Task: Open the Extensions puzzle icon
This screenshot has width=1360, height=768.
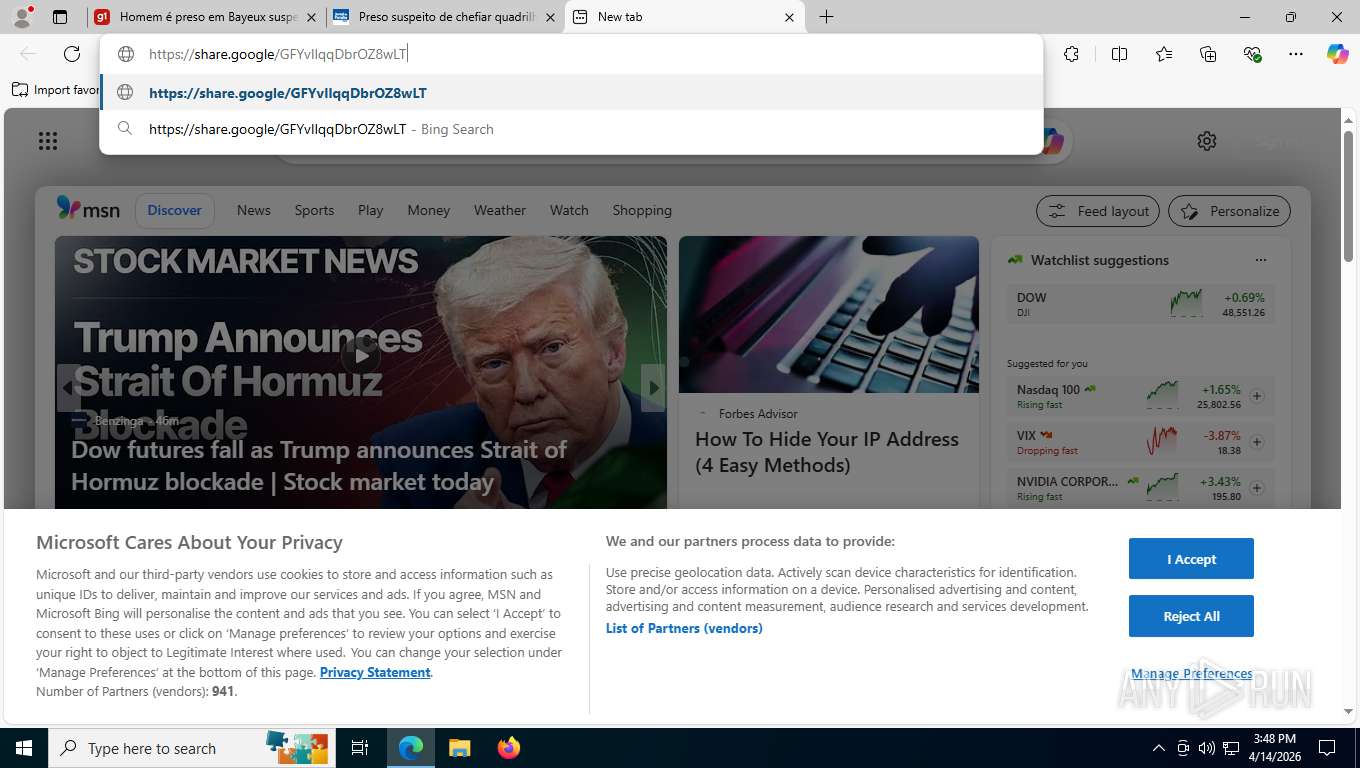Action: (x=1071, y=54)
